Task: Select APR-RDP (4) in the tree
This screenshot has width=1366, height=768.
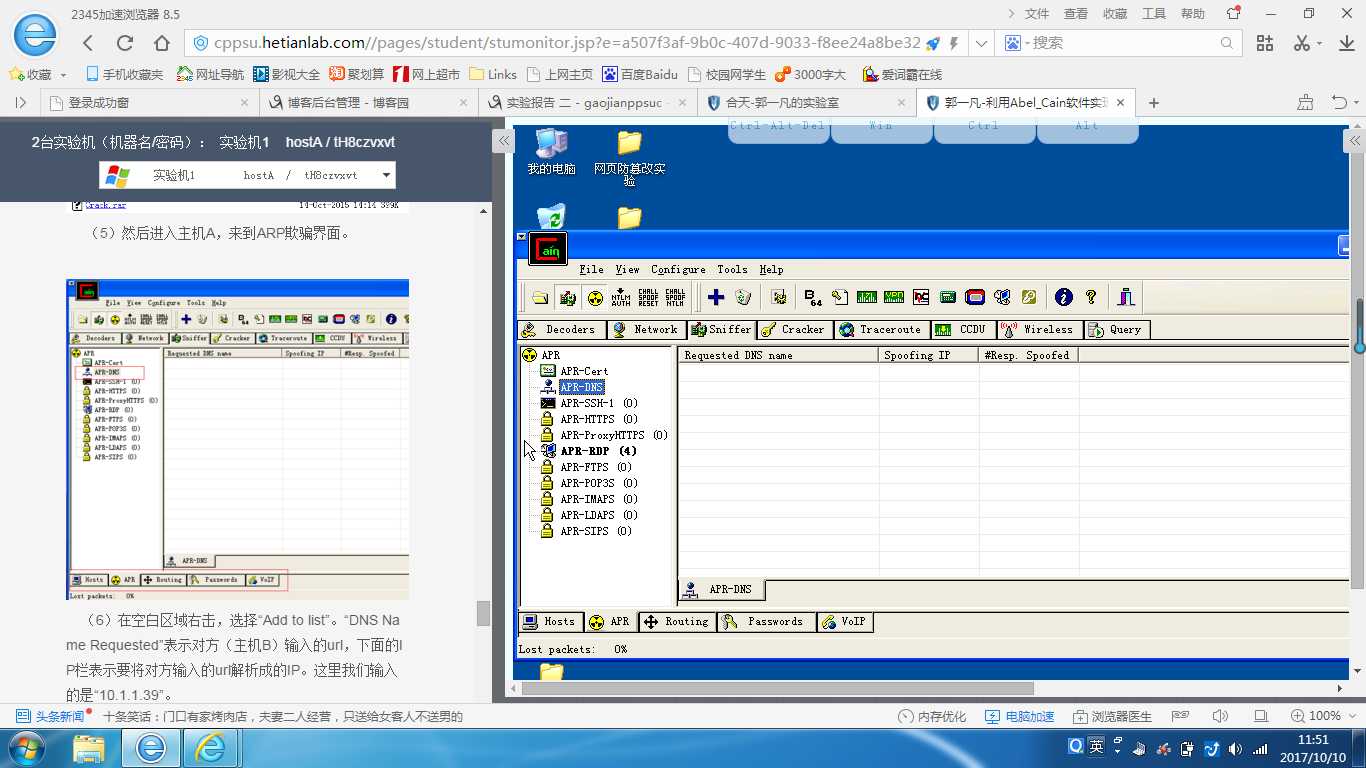Action: (598, 451)
